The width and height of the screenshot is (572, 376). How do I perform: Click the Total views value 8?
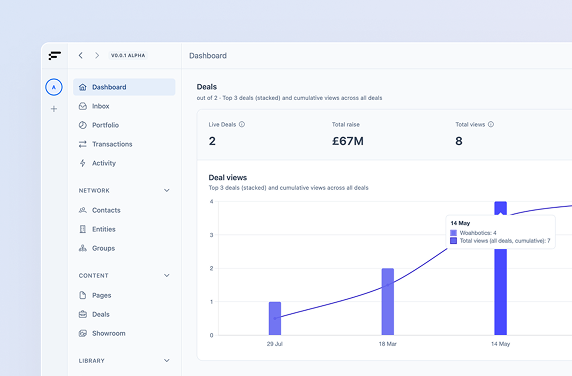[x=459, y=141]
